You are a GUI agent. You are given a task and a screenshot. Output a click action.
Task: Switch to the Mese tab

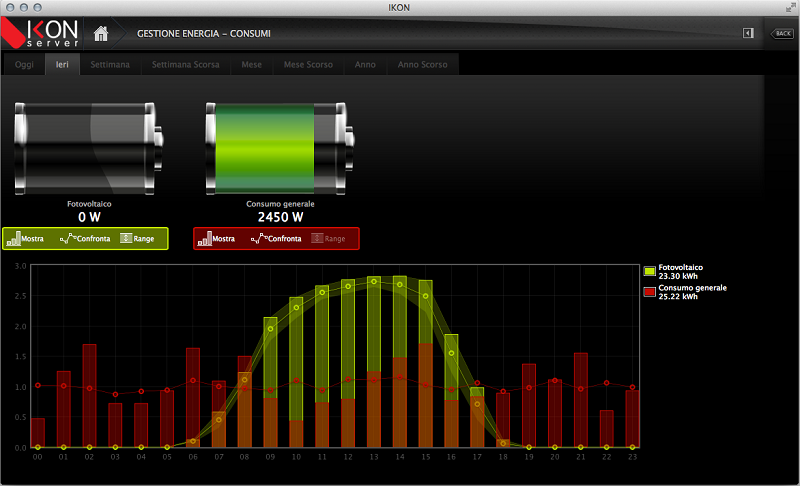click(x=252, y=64)
